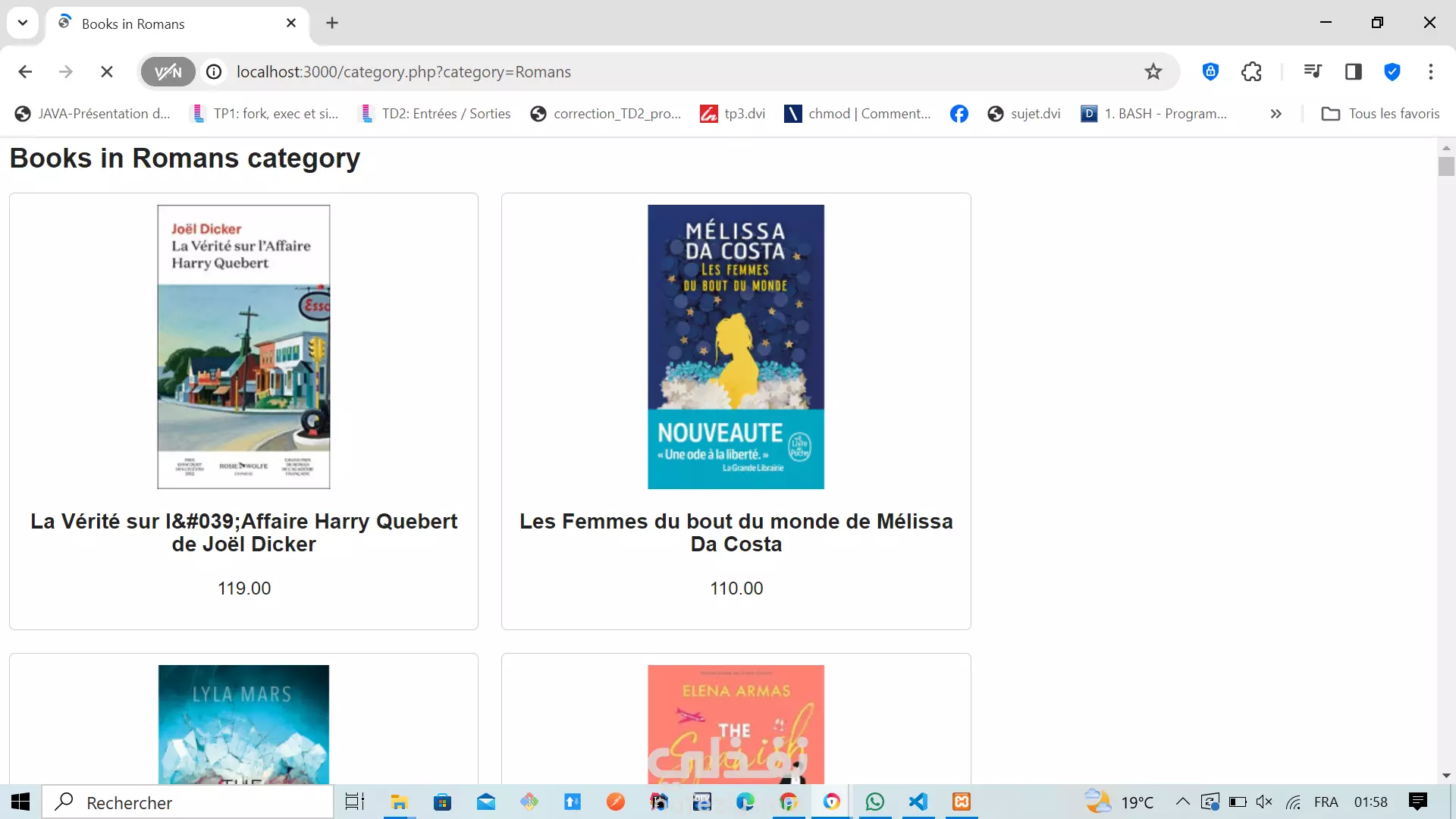
Task: Open the 1. BASH - Program bookmark
Action: pyautogui.click(x=1153, y=114)
